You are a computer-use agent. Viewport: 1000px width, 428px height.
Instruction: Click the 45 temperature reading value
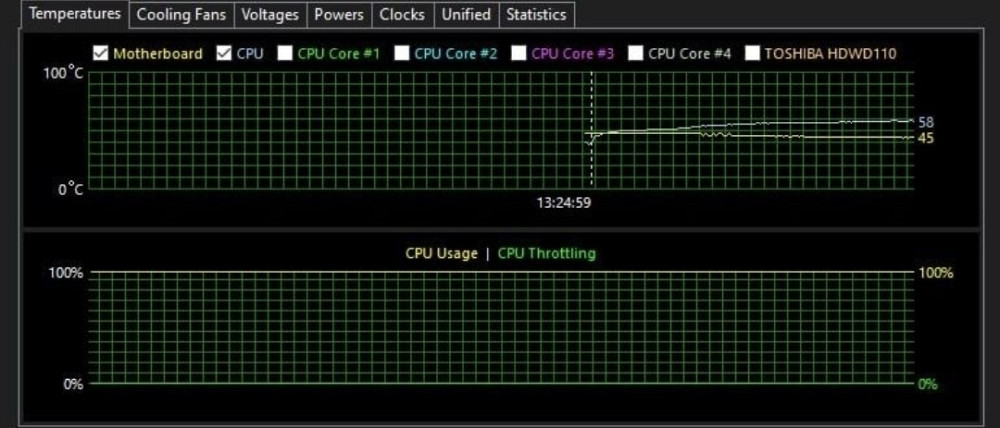tap(925, 138)
